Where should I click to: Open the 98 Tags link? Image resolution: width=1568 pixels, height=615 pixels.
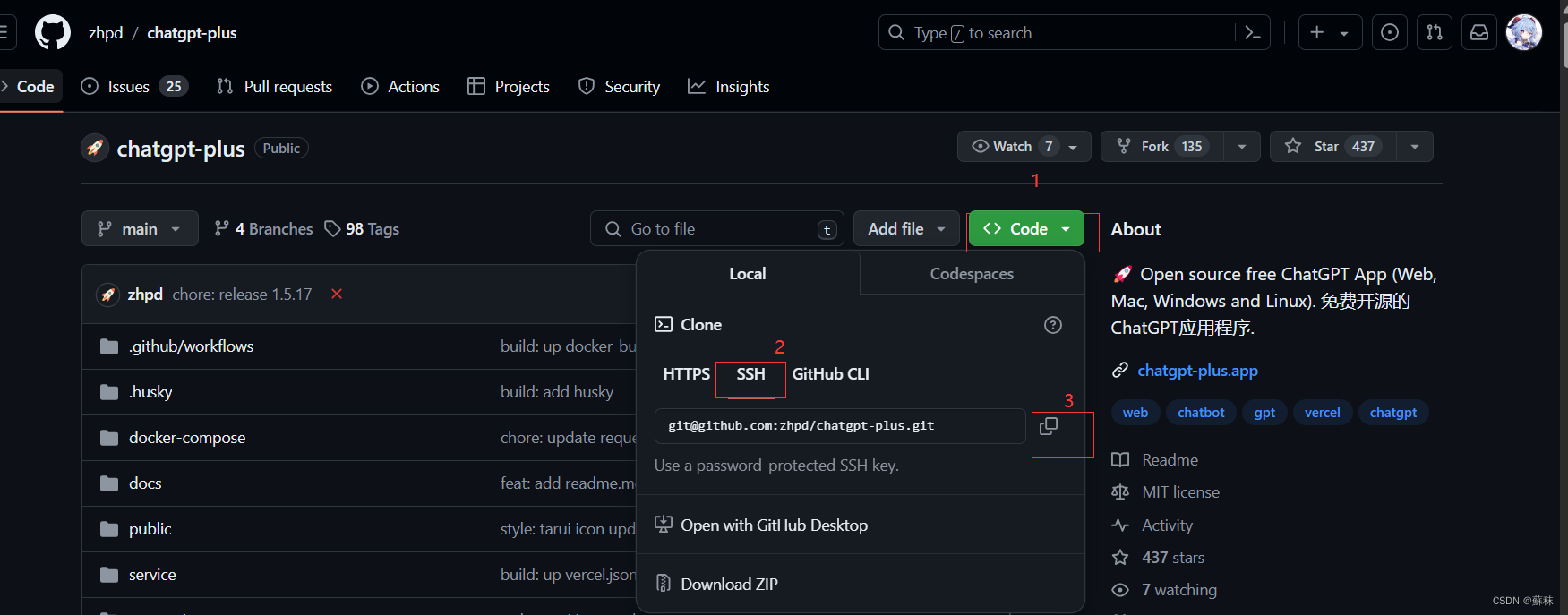tap(362, 229)
